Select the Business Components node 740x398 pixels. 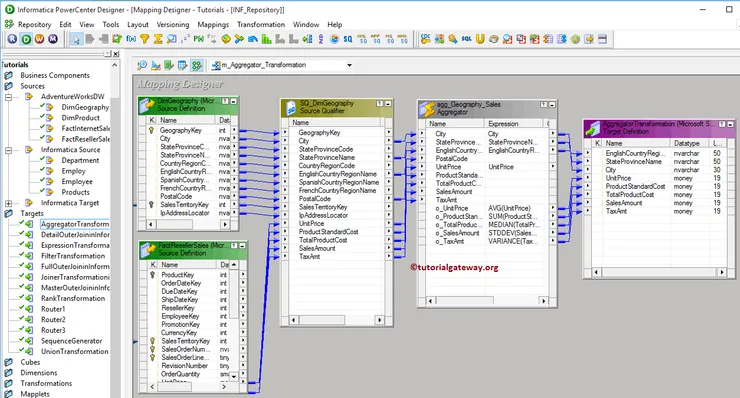coord(55,76)
